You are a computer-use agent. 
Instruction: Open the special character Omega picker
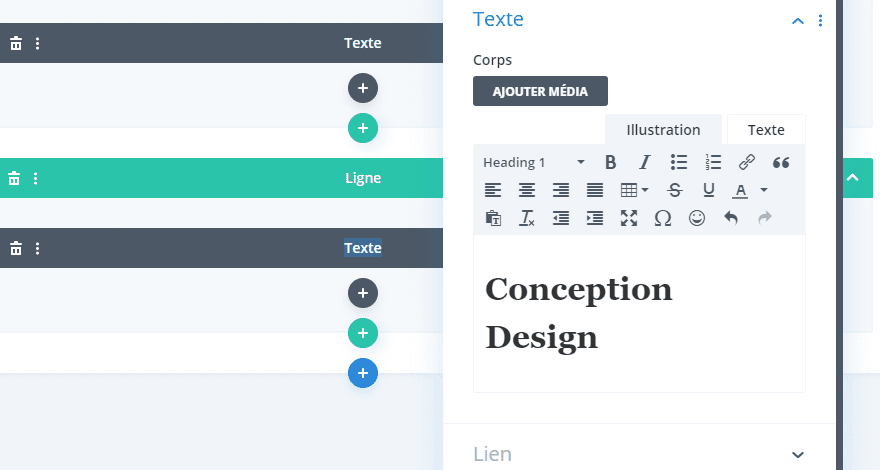(x=663, y=218)
